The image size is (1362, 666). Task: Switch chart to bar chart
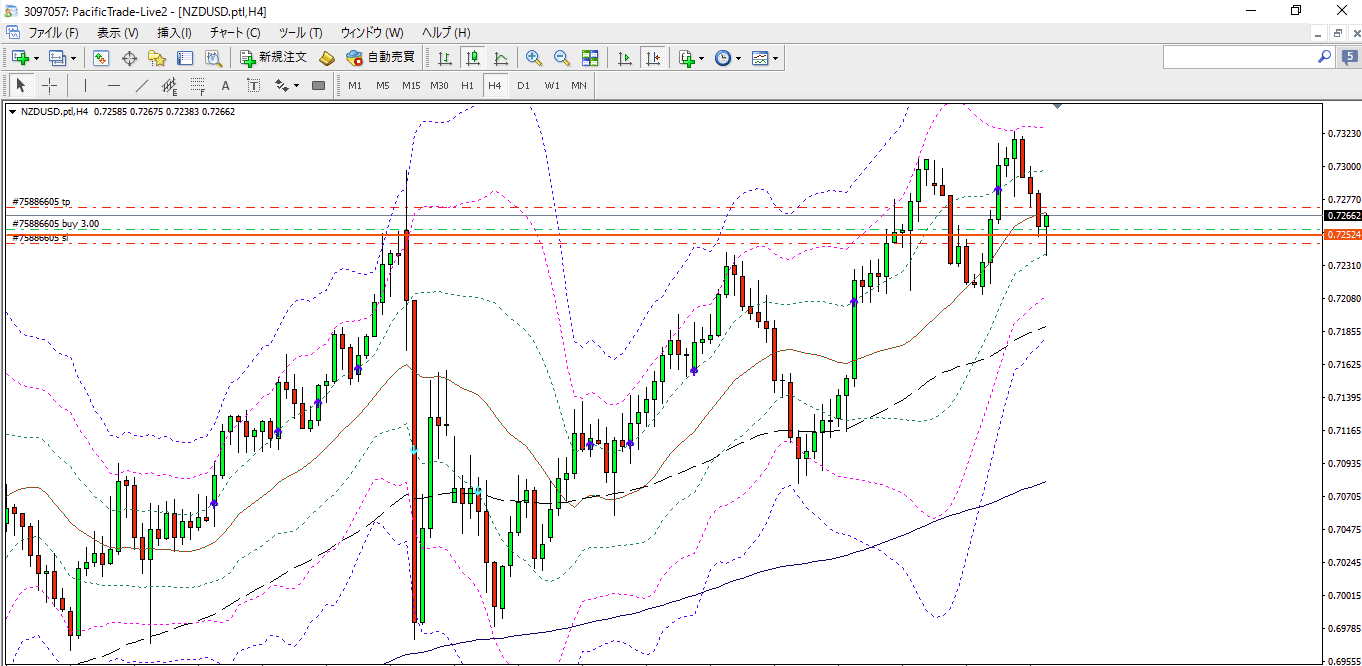point(444,58)
